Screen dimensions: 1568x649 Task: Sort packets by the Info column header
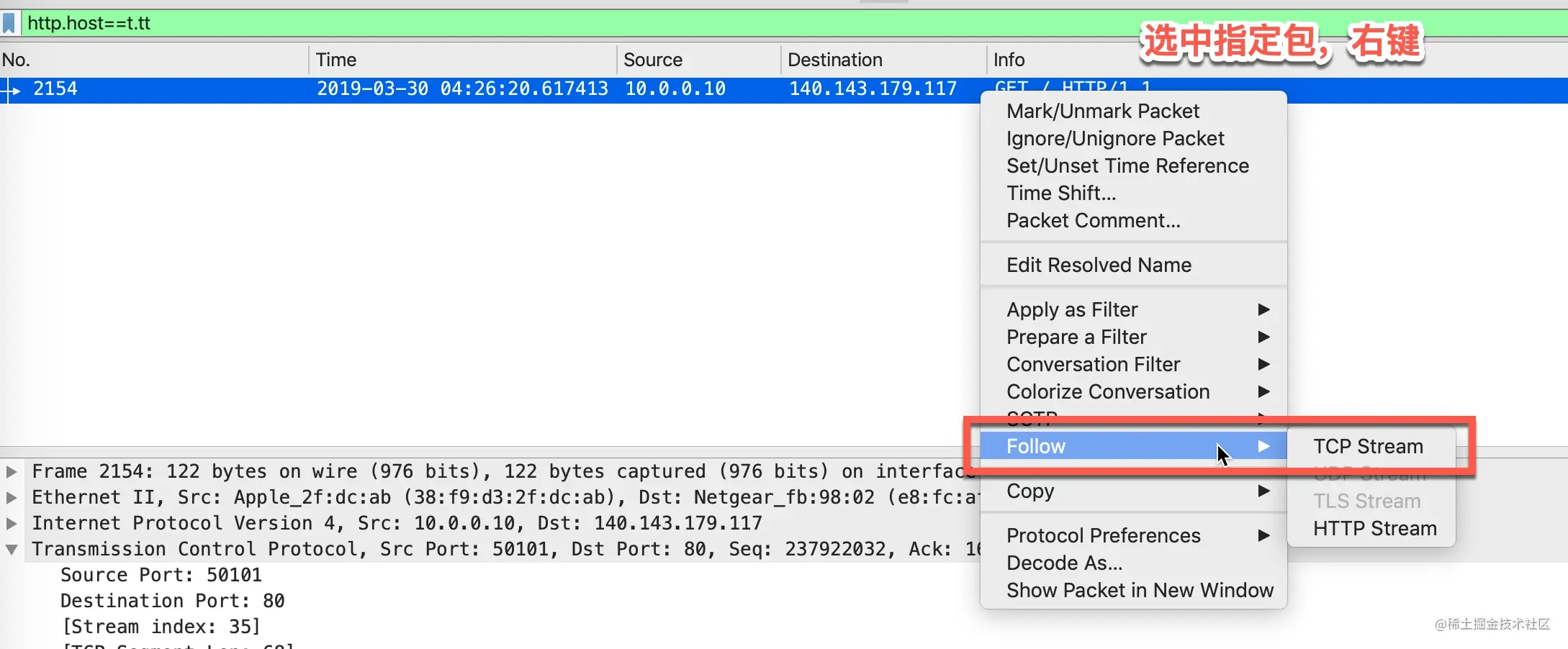click(1009, 60)
